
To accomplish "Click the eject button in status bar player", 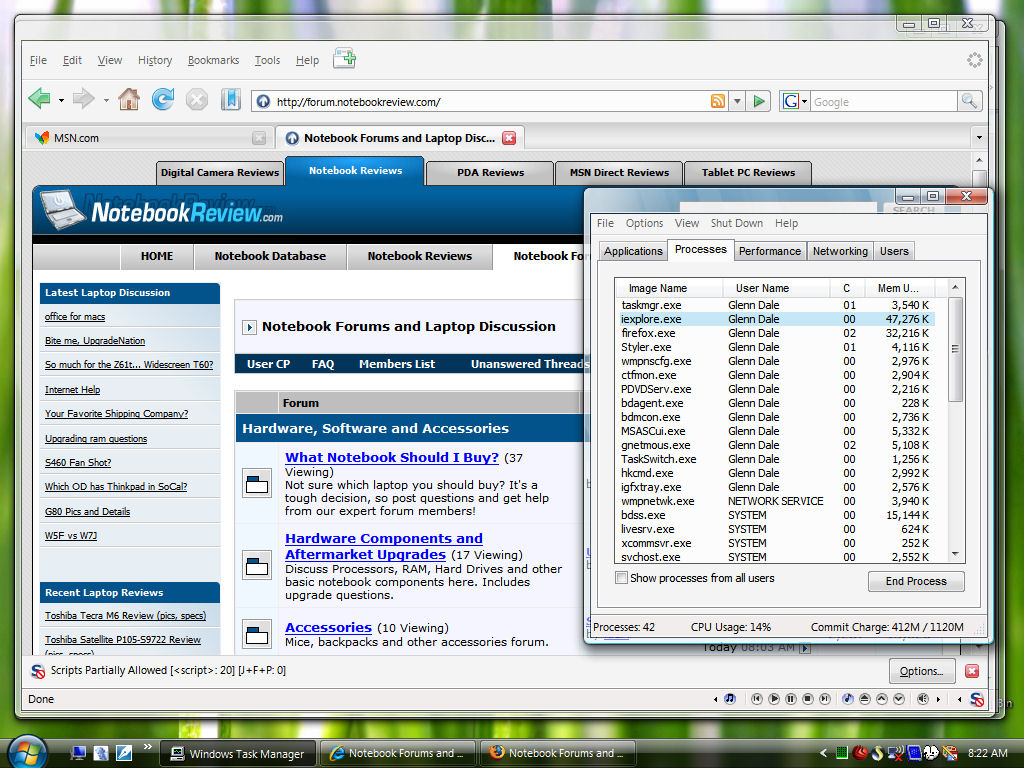I will [865, 699].
